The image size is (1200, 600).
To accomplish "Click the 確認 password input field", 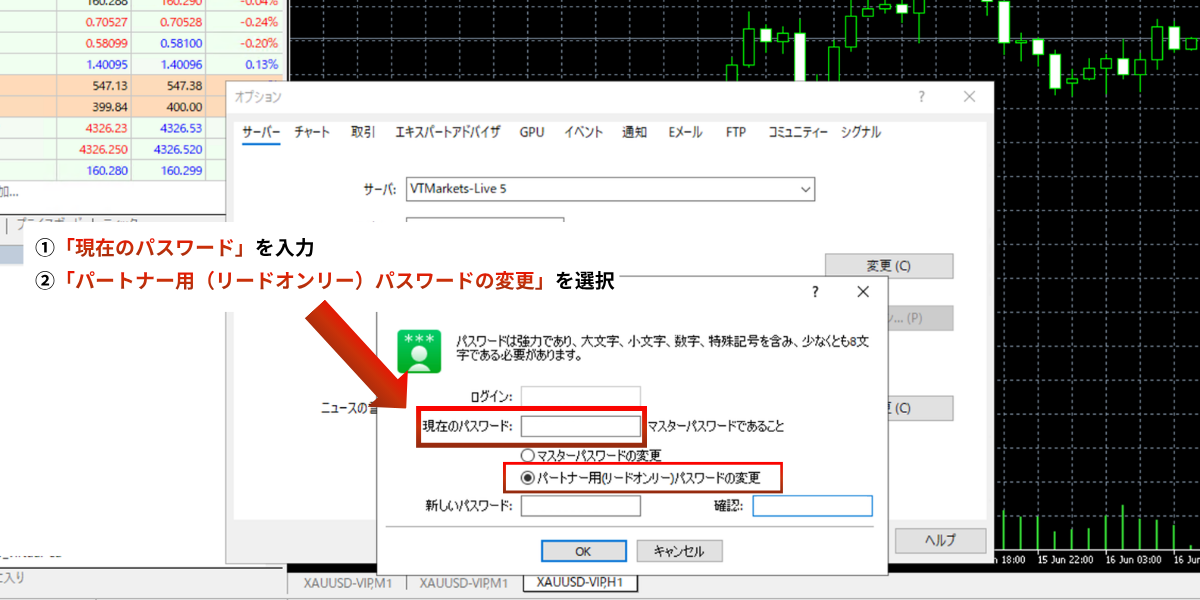I will point(812,506).
